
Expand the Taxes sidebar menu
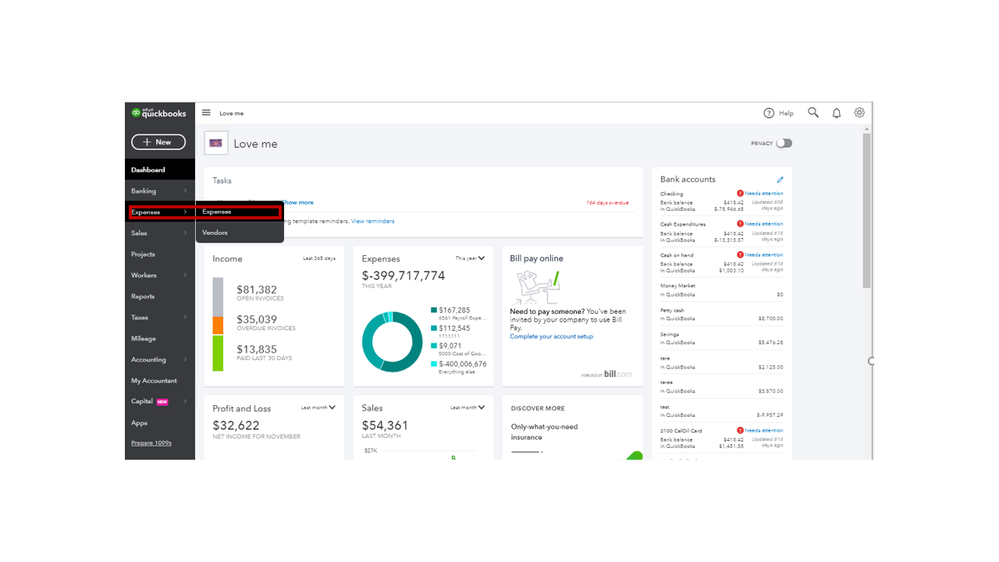point(160,317)
